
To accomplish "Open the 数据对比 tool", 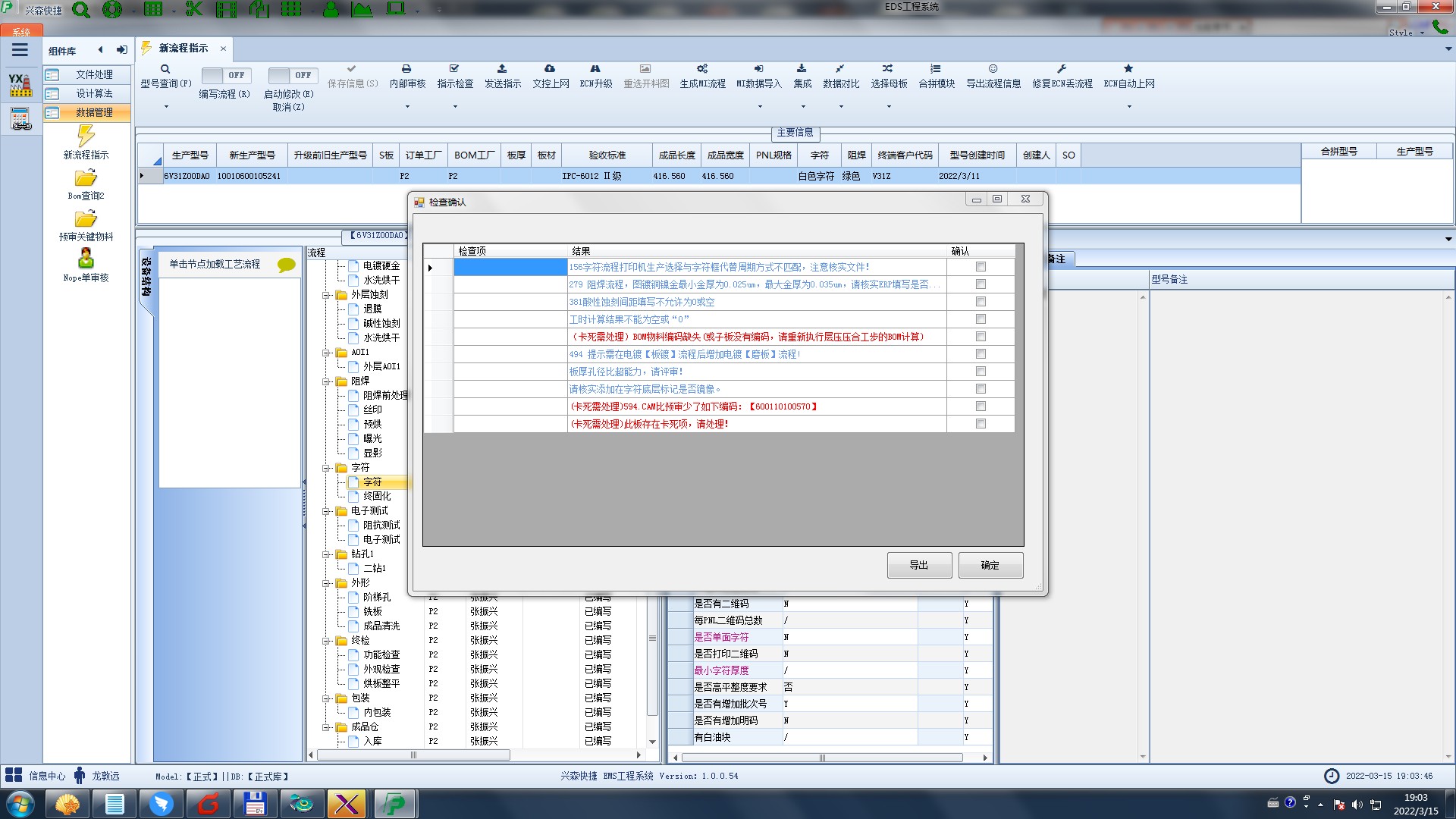I will click(840, 69).
